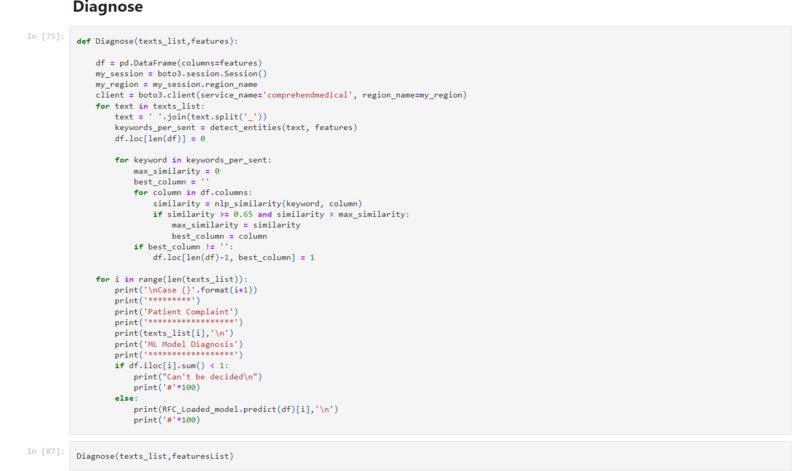The width and height of the screenshot is (806, 471).
Task: Click the print(texts_list[i],'\n') line
Action: point(174,333)
